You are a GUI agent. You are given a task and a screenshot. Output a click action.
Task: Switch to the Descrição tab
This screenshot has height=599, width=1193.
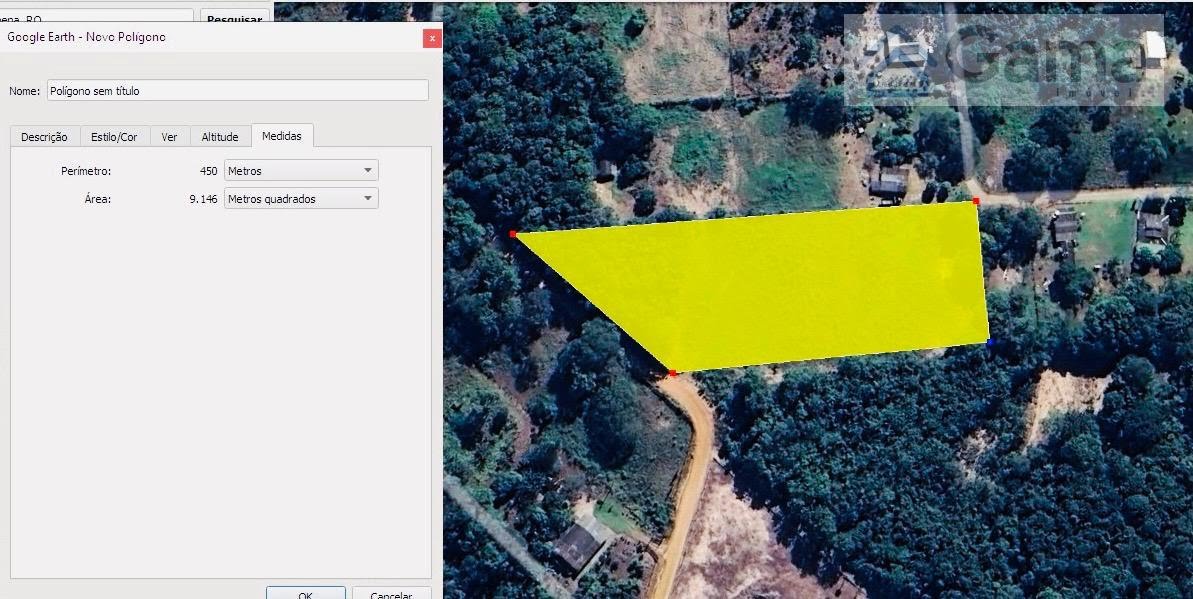44,137
